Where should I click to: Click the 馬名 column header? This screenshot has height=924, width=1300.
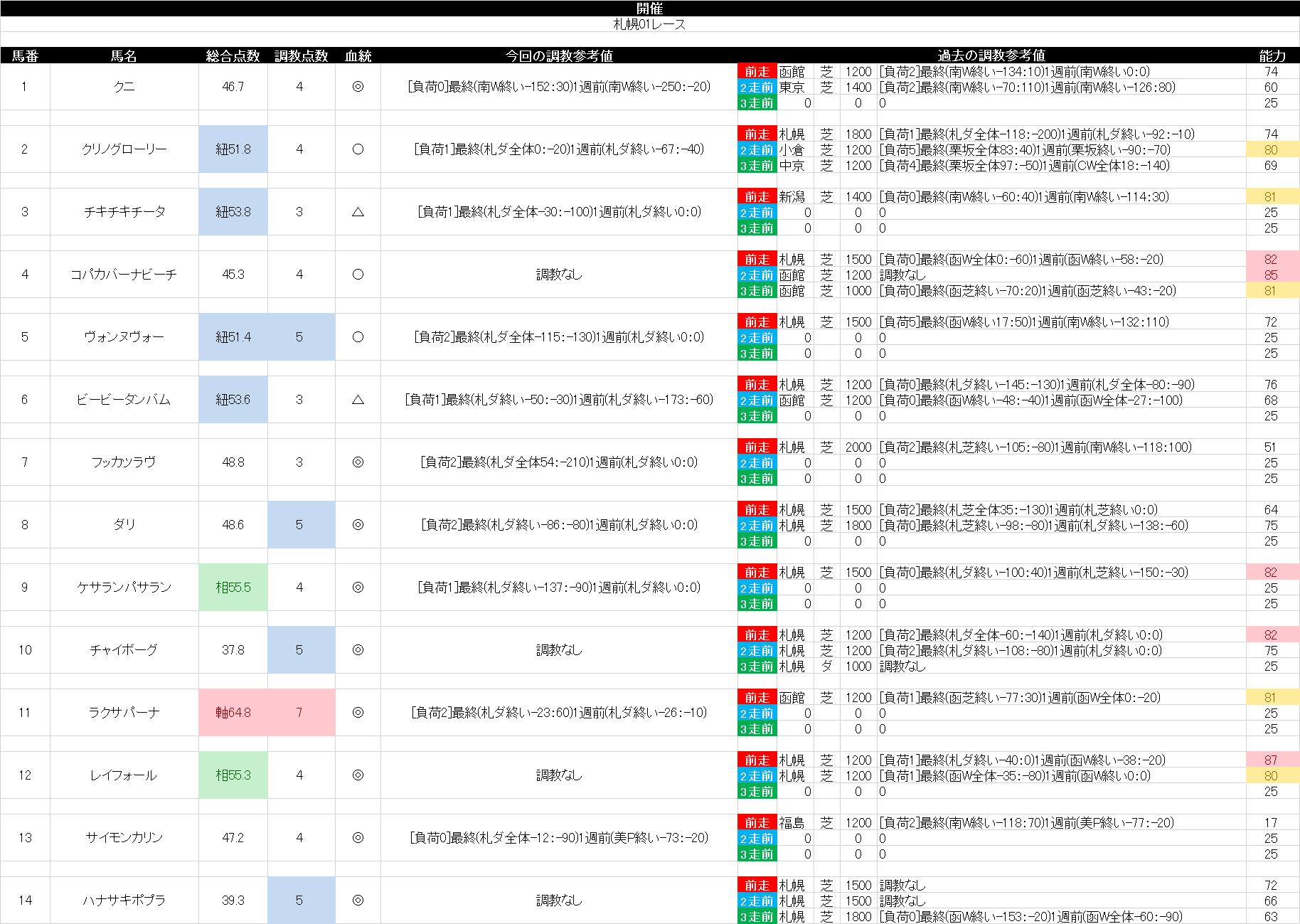(124, 55)
